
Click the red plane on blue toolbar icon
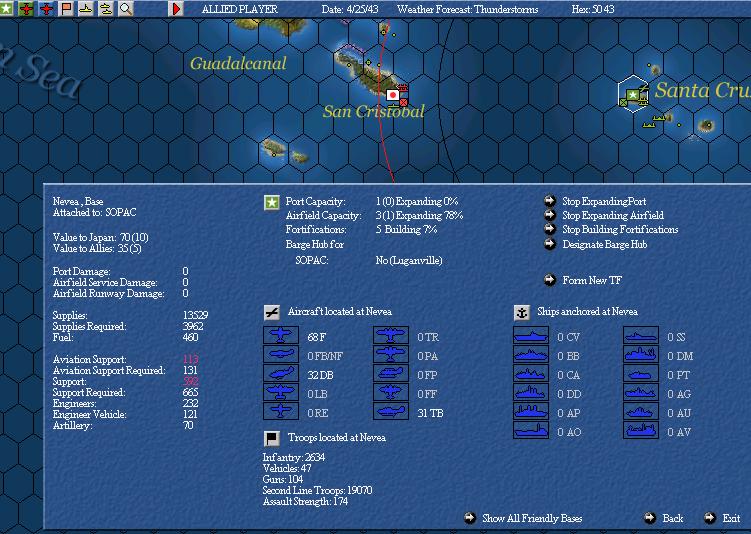[46, 8]
